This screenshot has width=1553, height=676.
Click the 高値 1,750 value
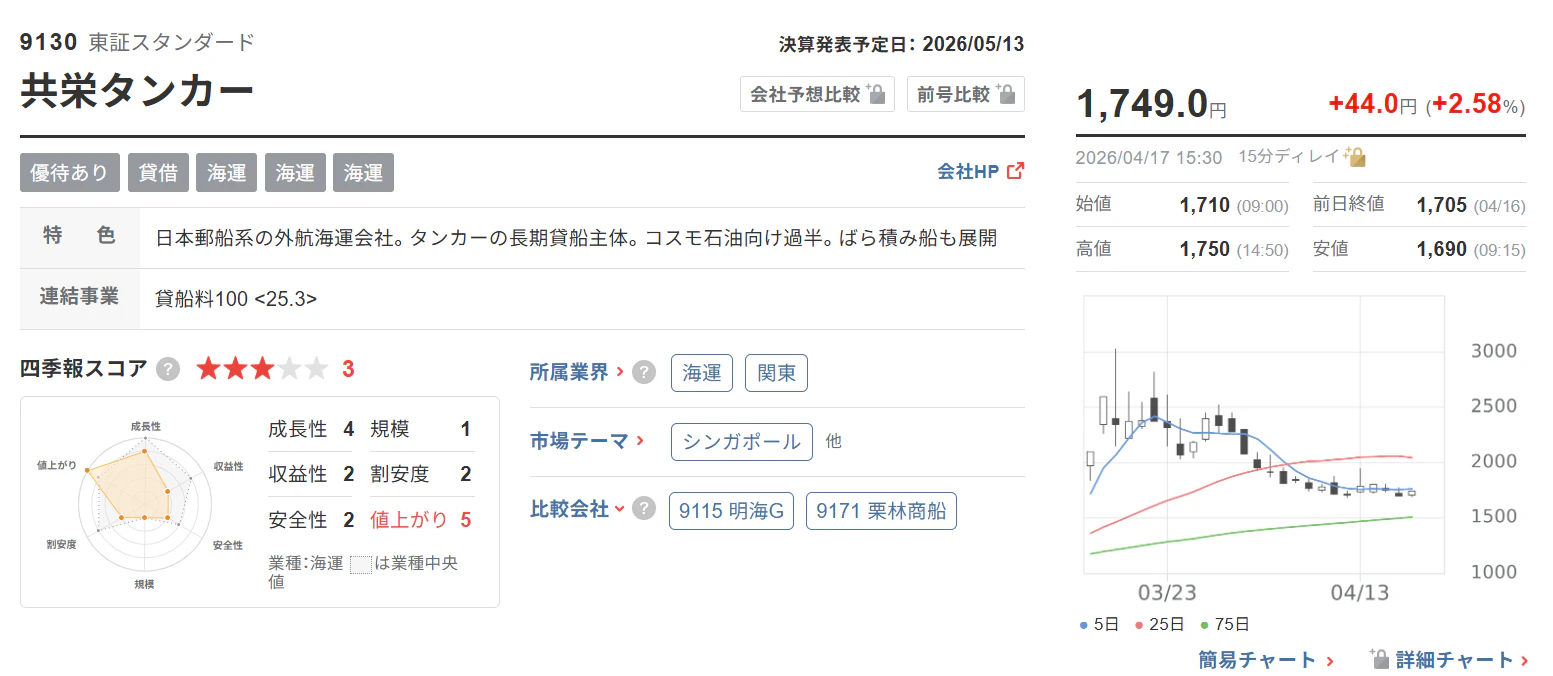[1205, 249]
